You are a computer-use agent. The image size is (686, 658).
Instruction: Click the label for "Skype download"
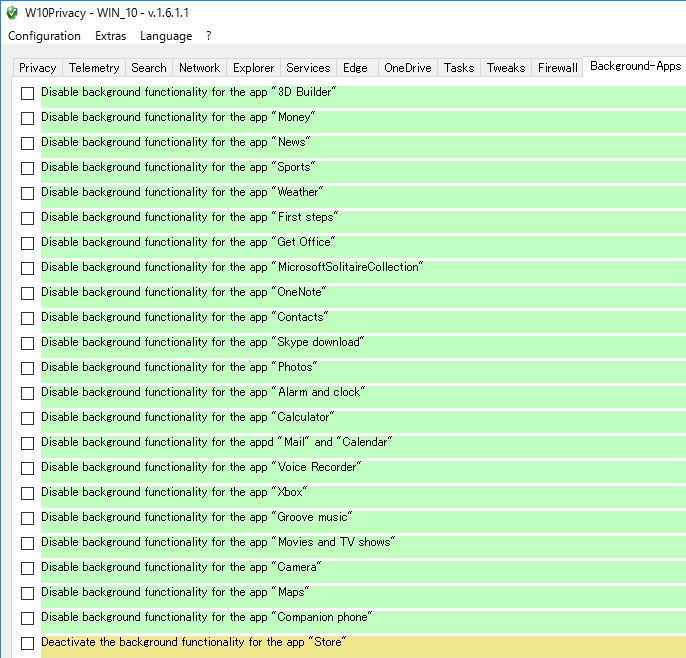pyautogui.click(x=203, y=342)
